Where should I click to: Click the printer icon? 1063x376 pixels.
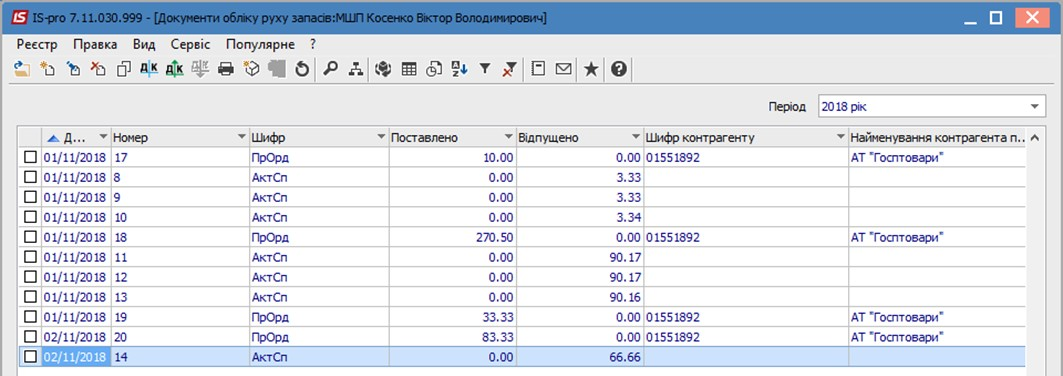pos(226,69)
